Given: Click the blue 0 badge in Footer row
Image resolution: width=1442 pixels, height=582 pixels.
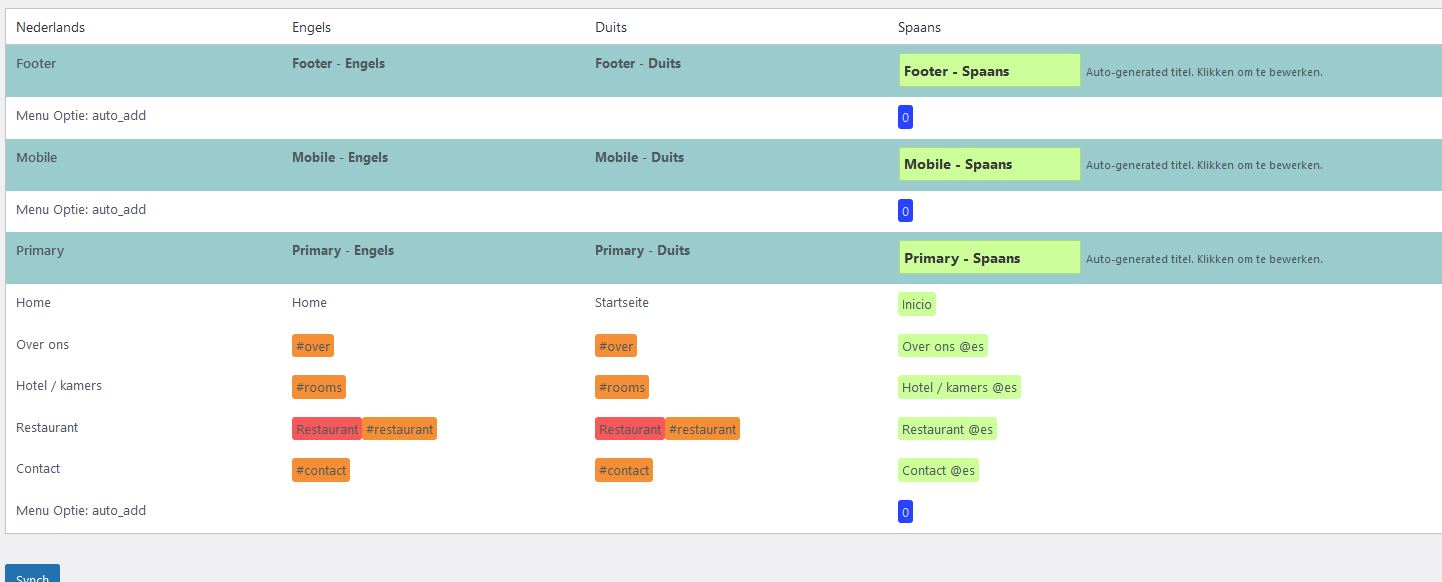Looking at the screenshot, I should [905, 118].
